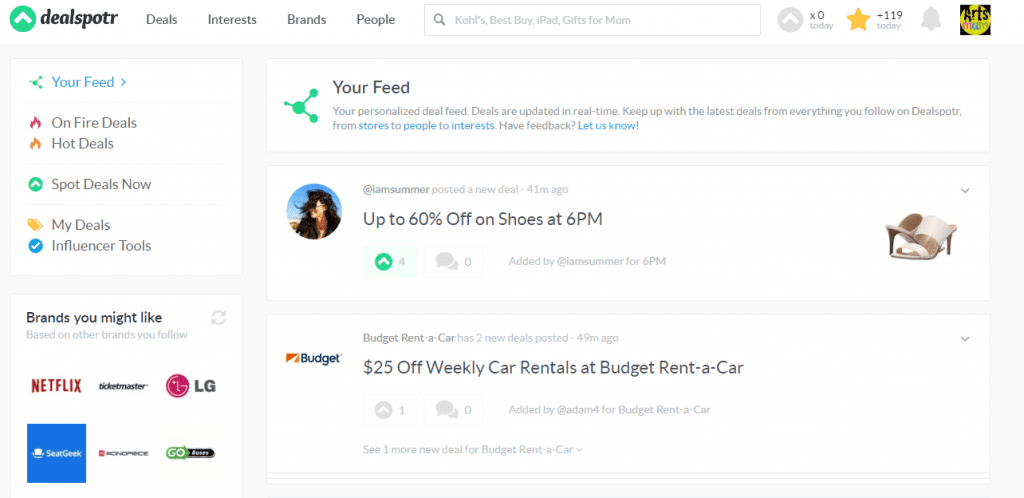Click the comment icon on shoes deal
This screenshot has height=498, width=1024.
(x=453, y=262)
